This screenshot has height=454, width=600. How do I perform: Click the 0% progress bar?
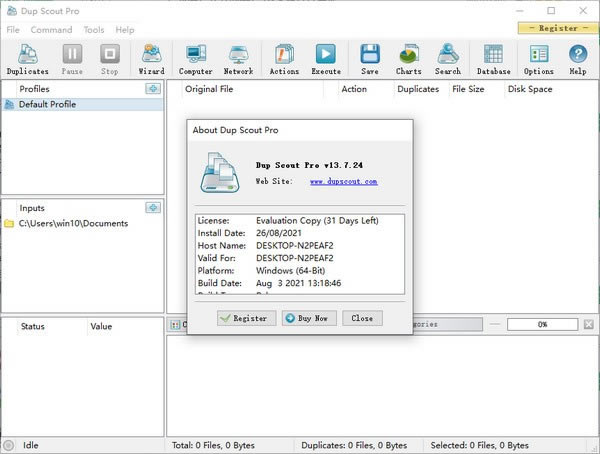(x=542, y=324)
